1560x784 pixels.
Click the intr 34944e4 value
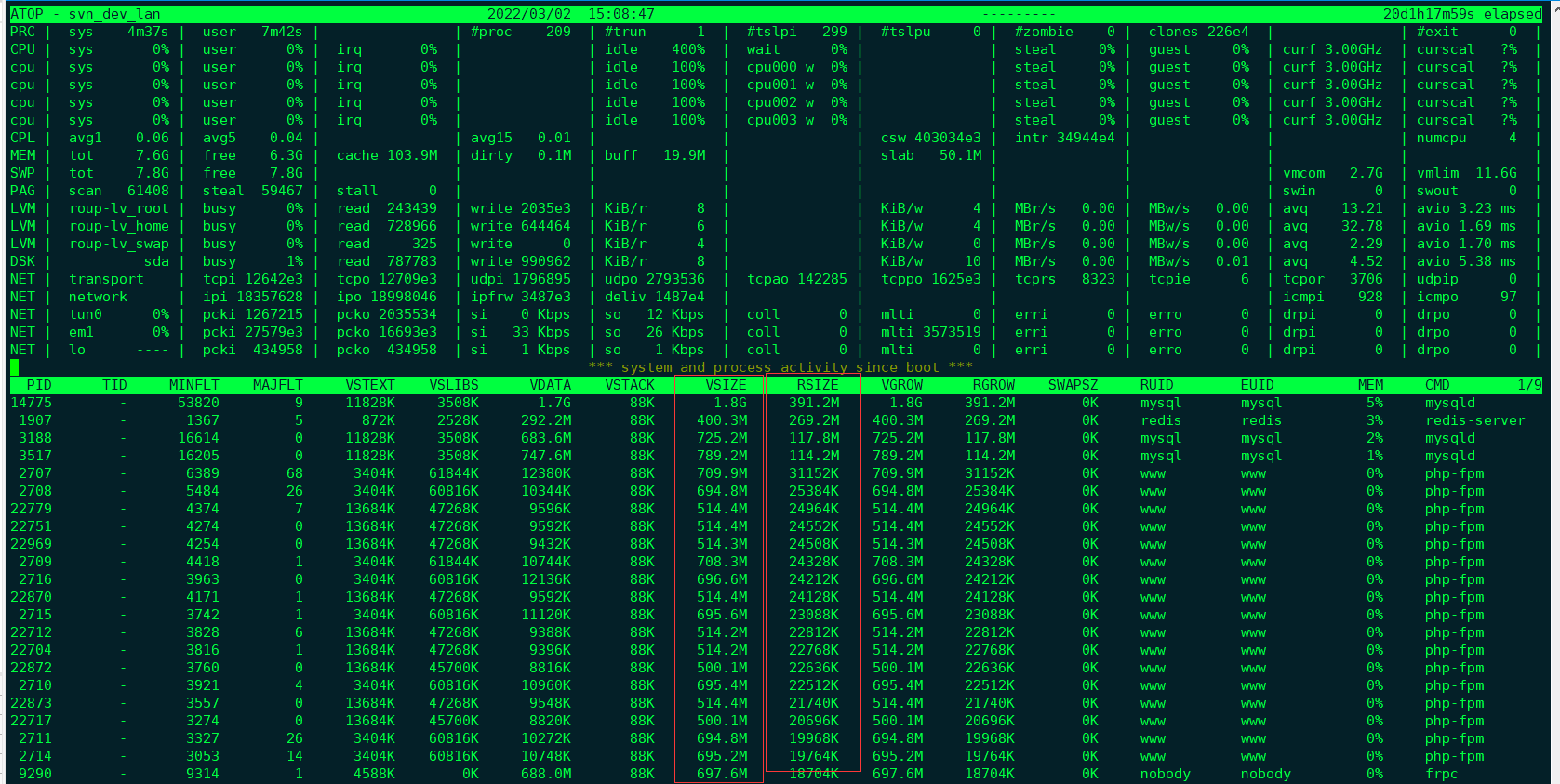point(1065,138)
